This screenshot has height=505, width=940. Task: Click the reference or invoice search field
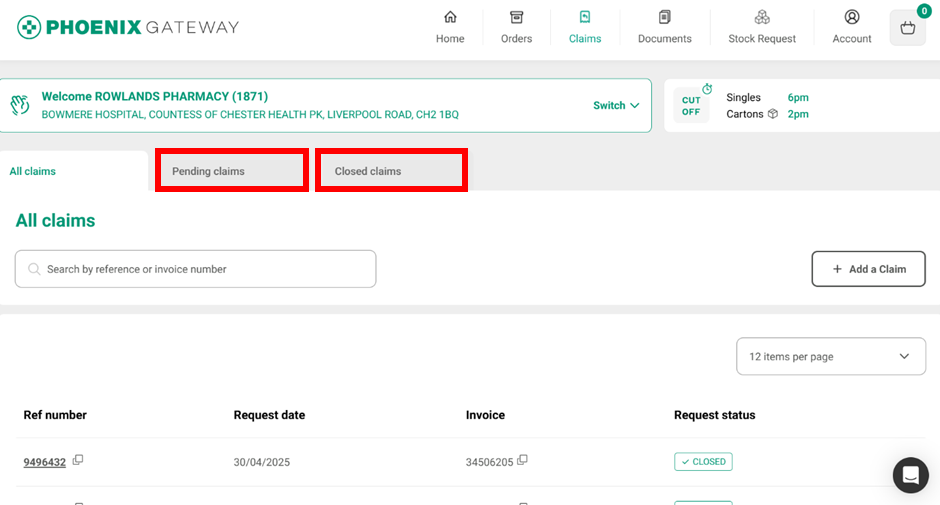tap(196, 269)
